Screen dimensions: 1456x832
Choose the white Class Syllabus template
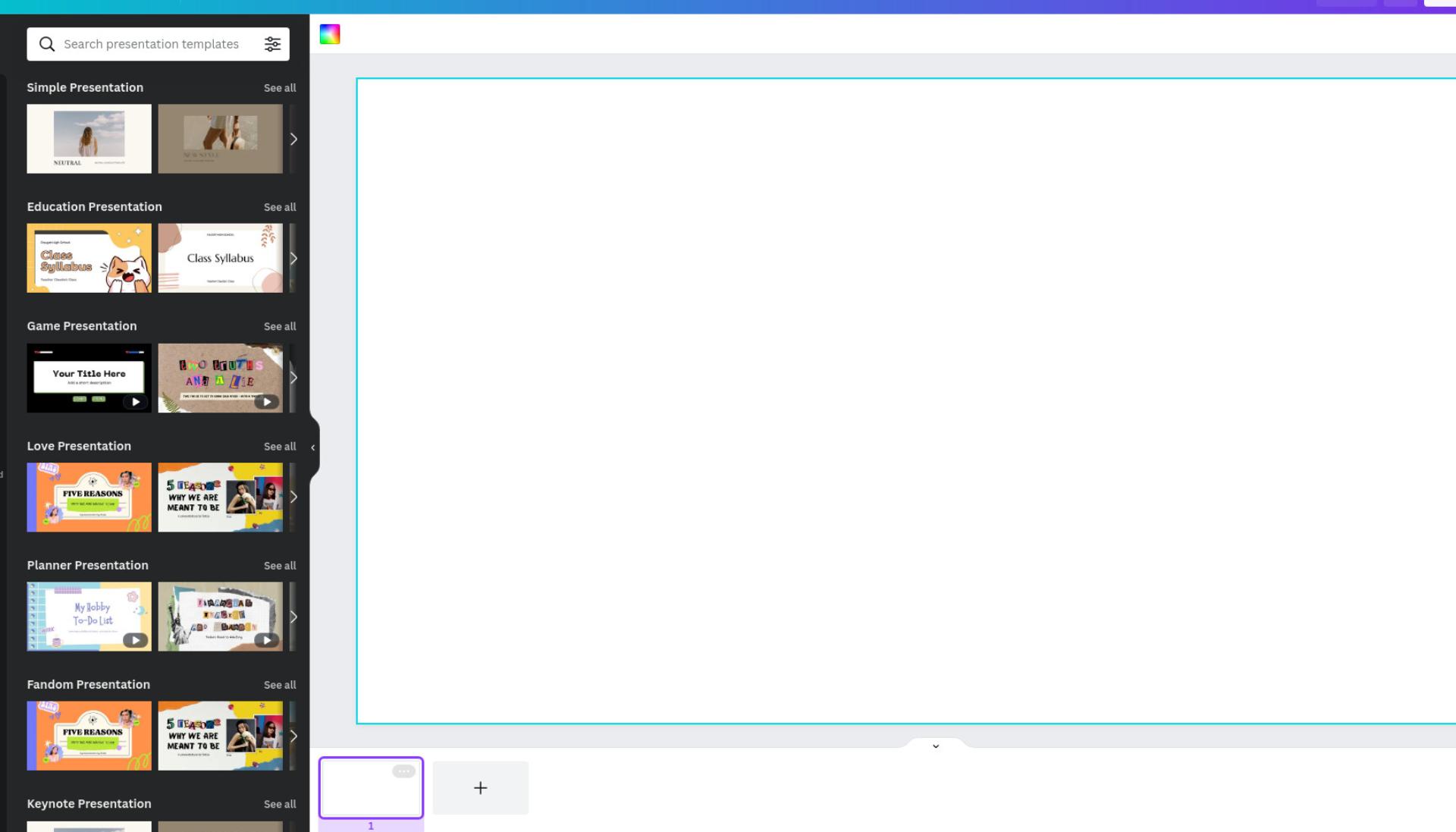[220, 258]
